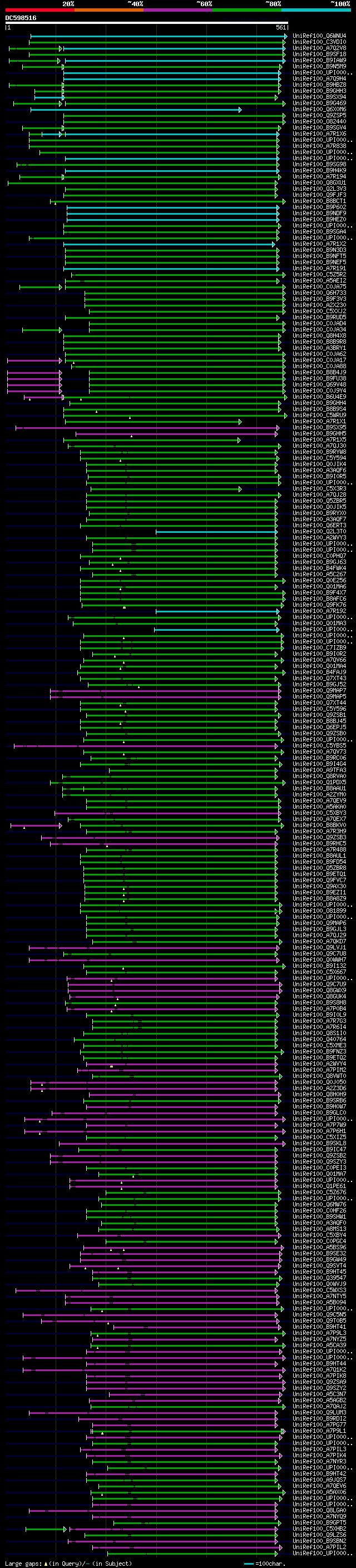The image size is (356, 1568).
Task: Click the UniRef100_A7R191 label
Action: pos(319,269)
